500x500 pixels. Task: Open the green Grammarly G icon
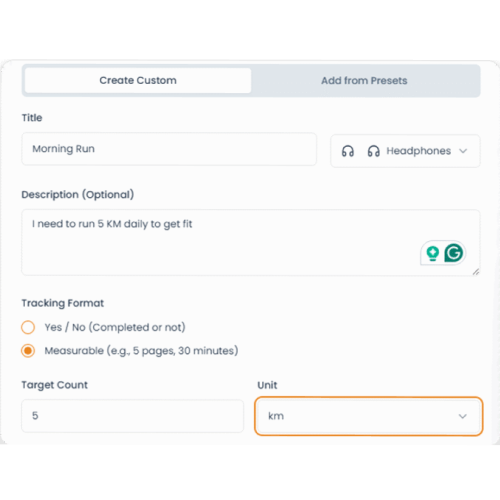click(x=454, y=253)
